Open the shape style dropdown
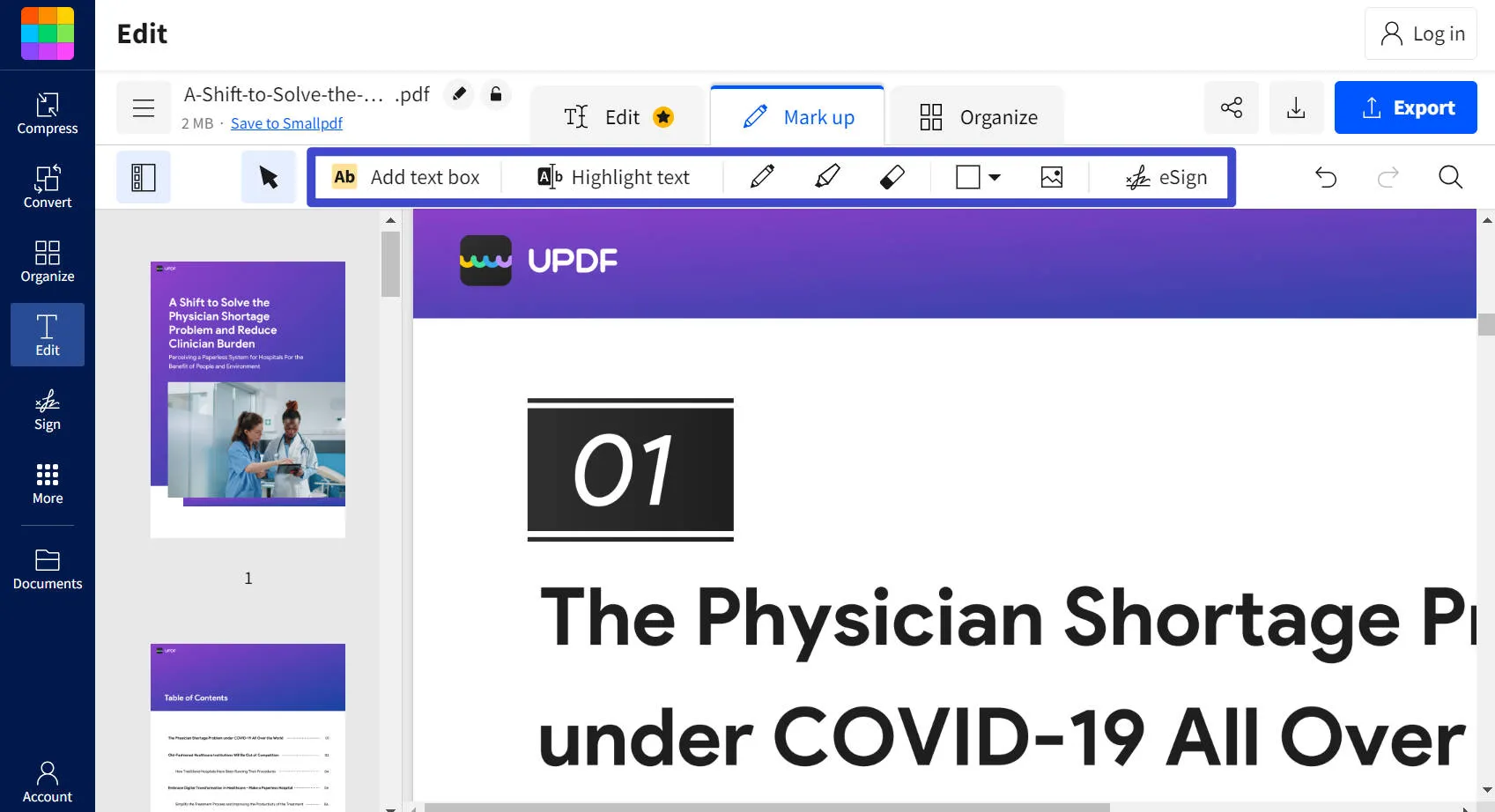 994,177
